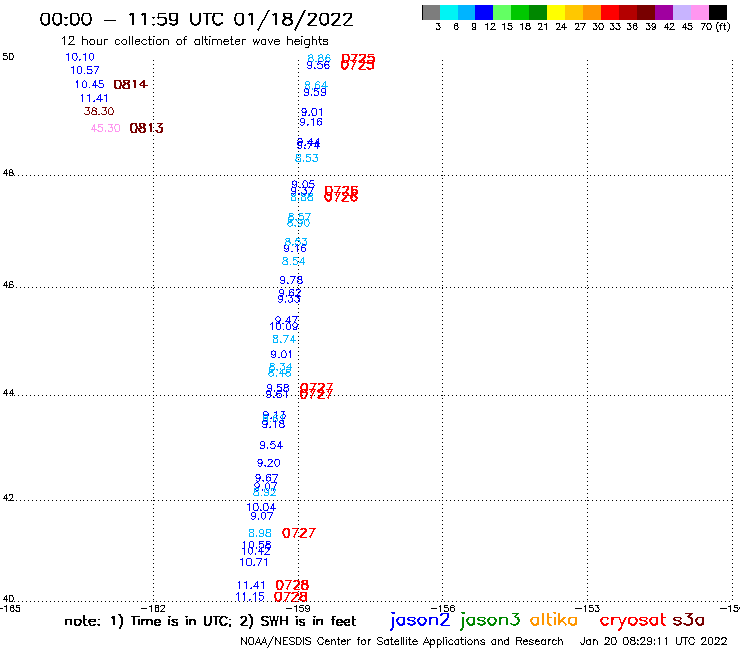
Task: Click the gray swatch in the color legend
Action: click(431, 12)
